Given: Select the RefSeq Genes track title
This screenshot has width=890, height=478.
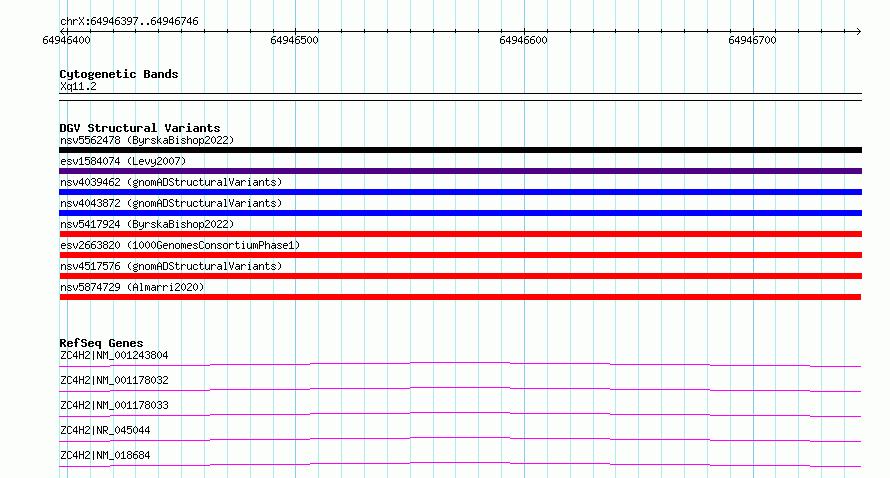Looking at the screenshot, I should (102, 343).
